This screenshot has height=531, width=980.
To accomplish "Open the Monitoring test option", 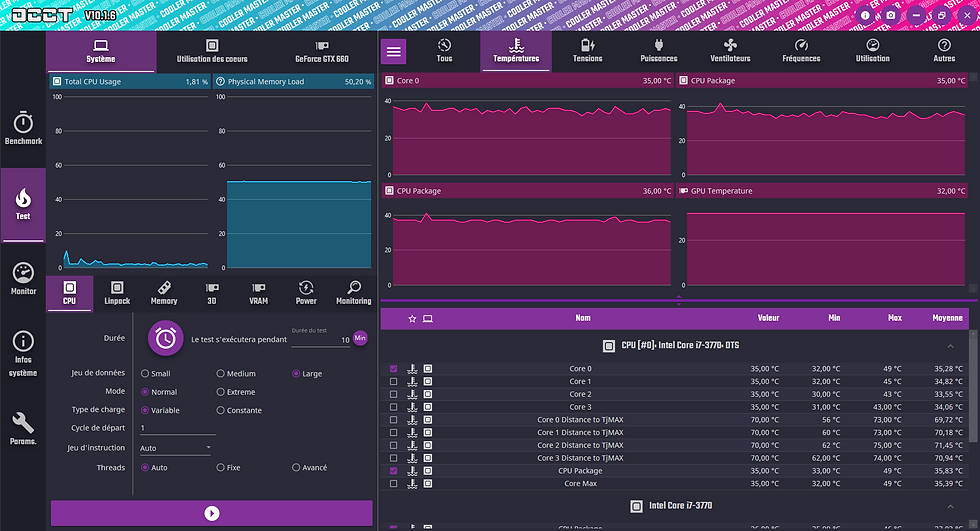I will point(354,293).
